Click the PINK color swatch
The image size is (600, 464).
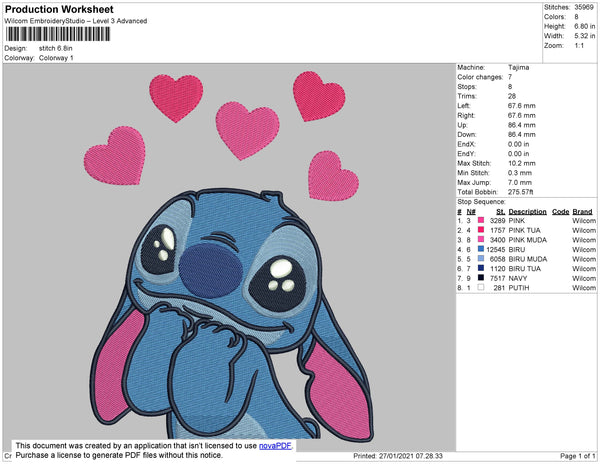[481, 221]
